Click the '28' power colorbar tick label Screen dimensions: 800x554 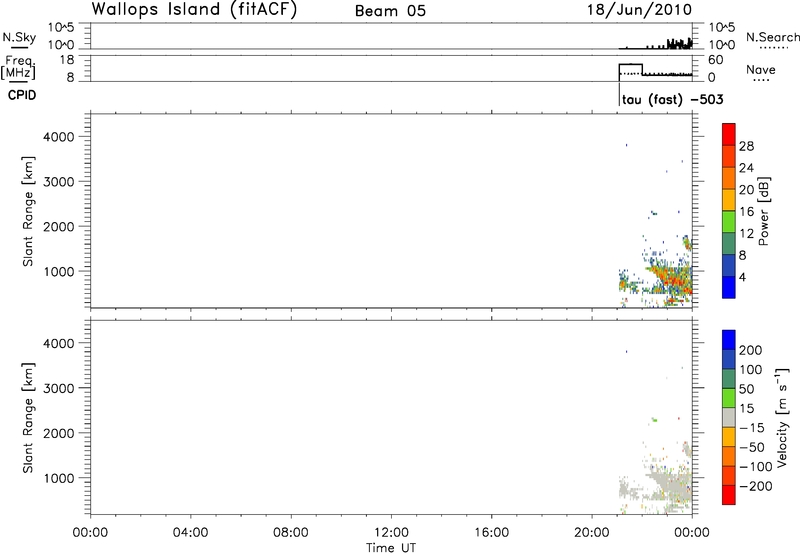[x=746, y=146]
